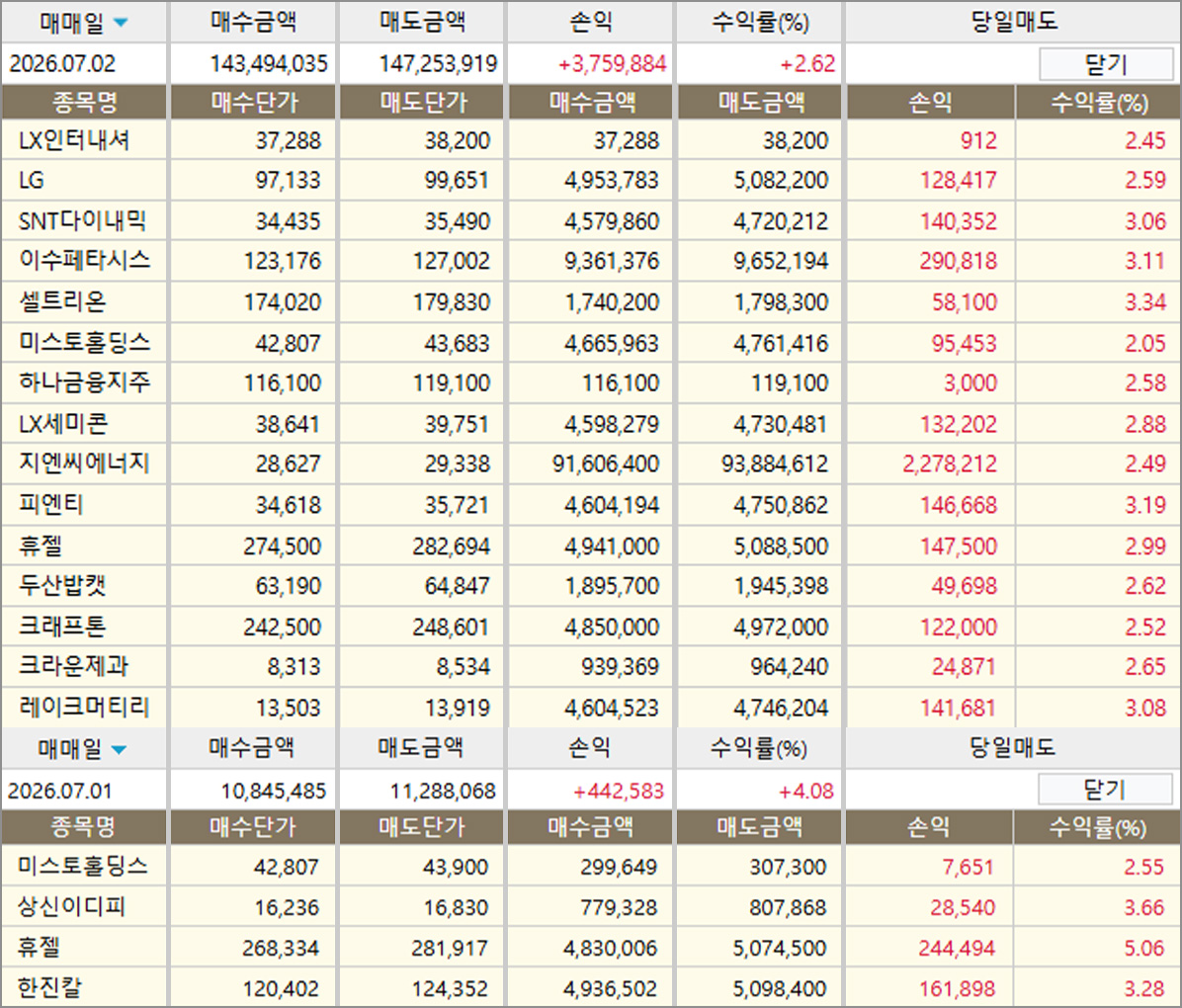Select the 크래프톤 stock row
Viewport: 1182px width, 1008px height.
tap(591, 627)
